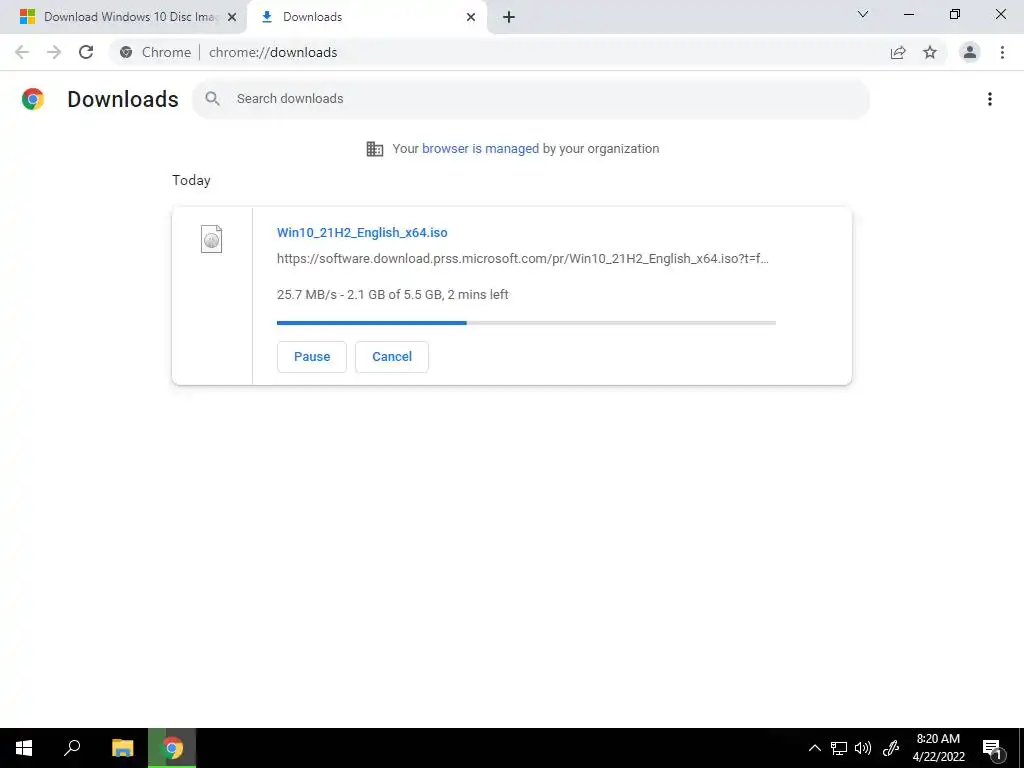This screenshot has height=768, width=1024.
Task: Pause the ISO download
Action: point(312,357)
